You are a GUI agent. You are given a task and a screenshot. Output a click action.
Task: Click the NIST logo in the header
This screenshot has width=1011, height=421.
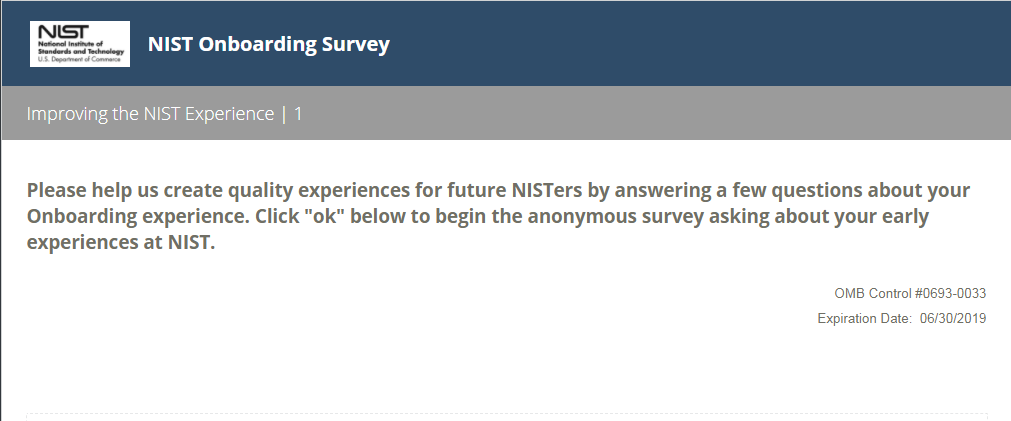pos(80,44)
